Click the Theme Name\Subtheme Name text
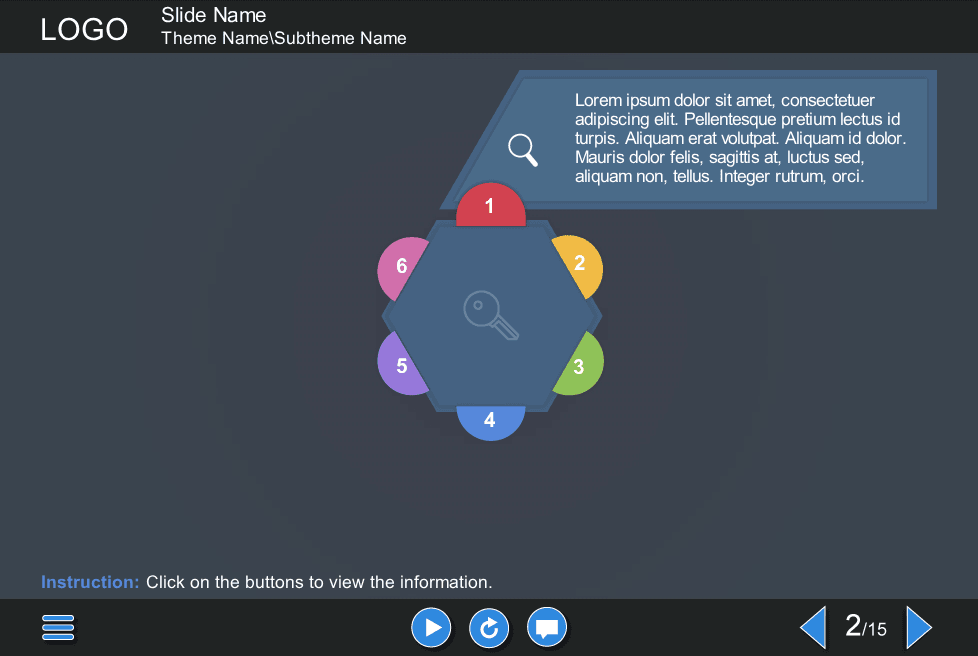Image resolution: width=978 pixels, height=656 pixels. pos(283,38)
